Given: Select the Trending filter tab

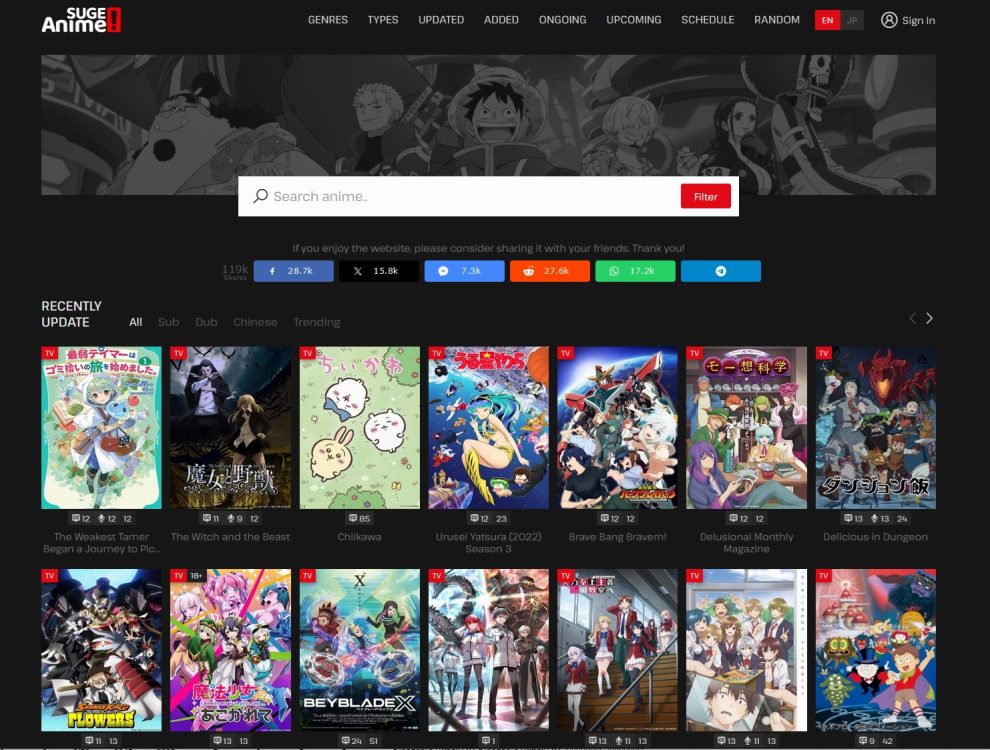Looking at the screenshot, I should 316,322.
